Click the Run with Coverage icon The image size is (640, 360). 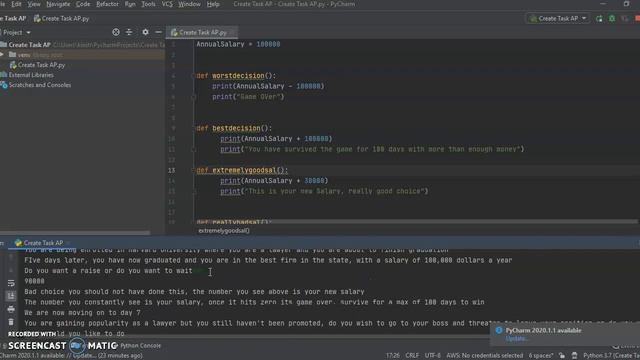625,18
